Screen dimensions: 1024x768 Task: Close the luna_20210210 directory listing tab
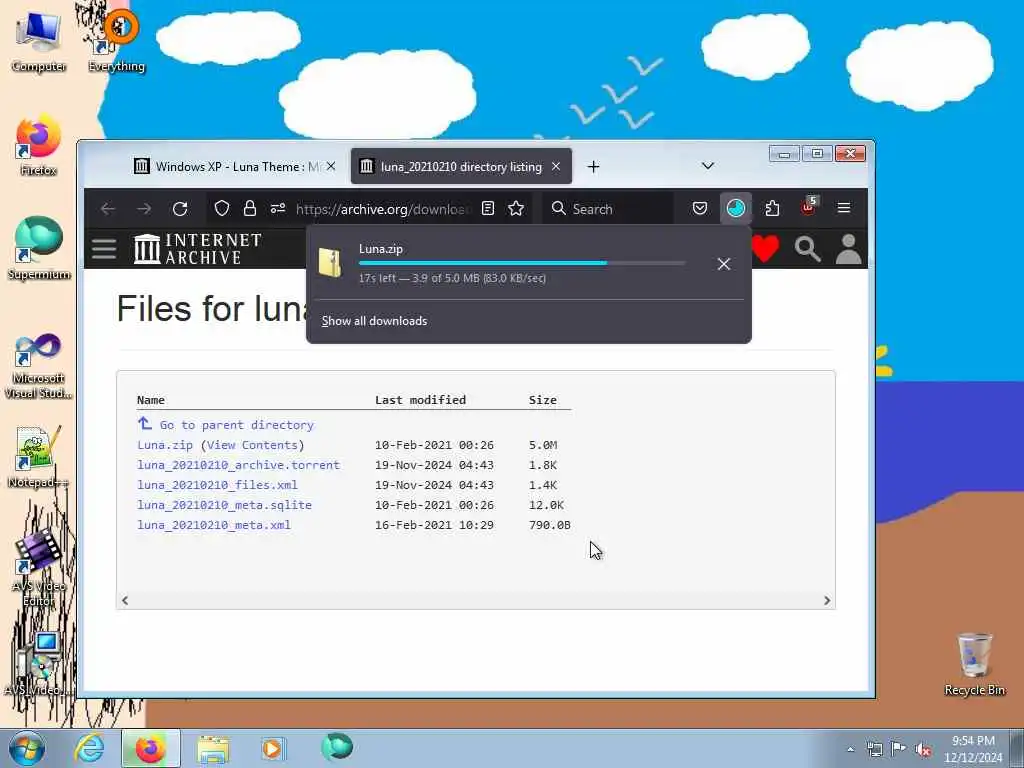pyautogui.click(x=556, y=167)
